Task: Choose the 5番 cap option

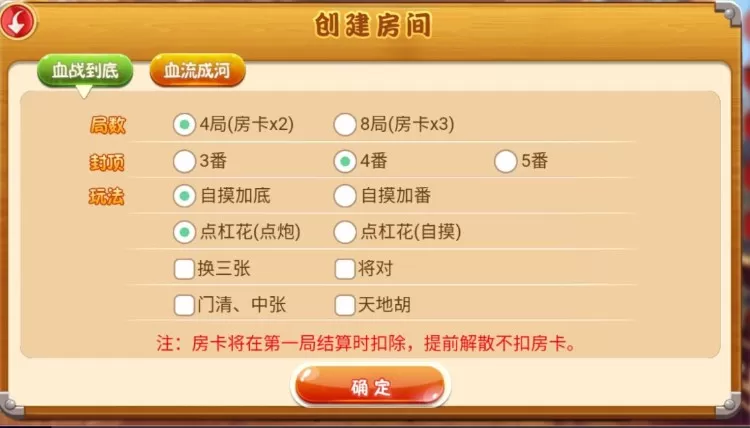Action: [505, 161]
